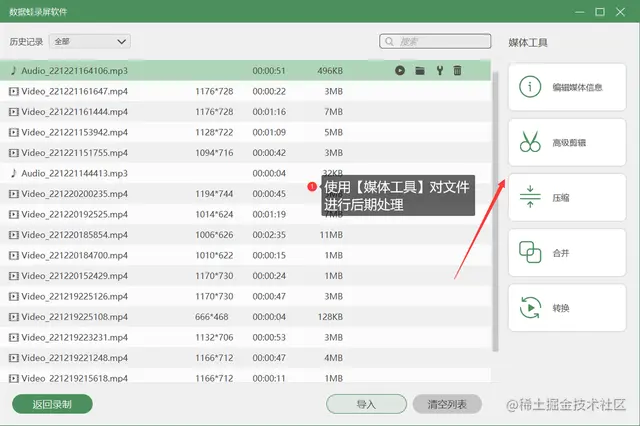The width and height of the screenshot is (640, 426).
Task: Click resolution 1176*728 of Video_221221161647.mp4
Action: coord(214,91)
